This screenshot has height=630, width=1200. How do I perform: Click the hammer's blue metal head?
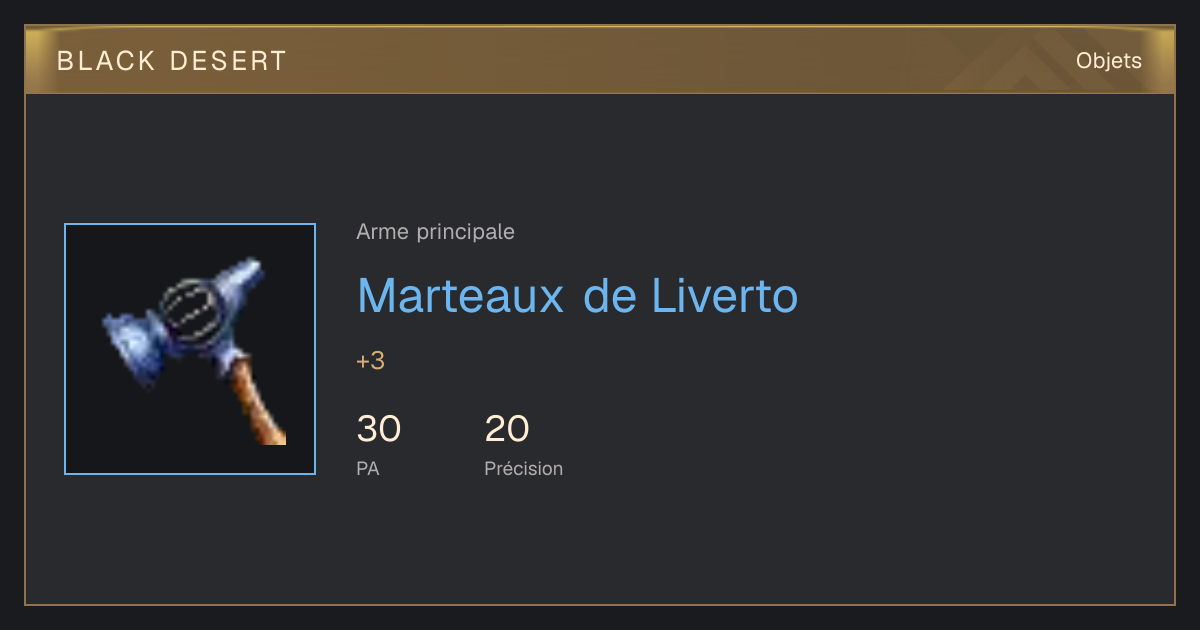coord(185,312)
